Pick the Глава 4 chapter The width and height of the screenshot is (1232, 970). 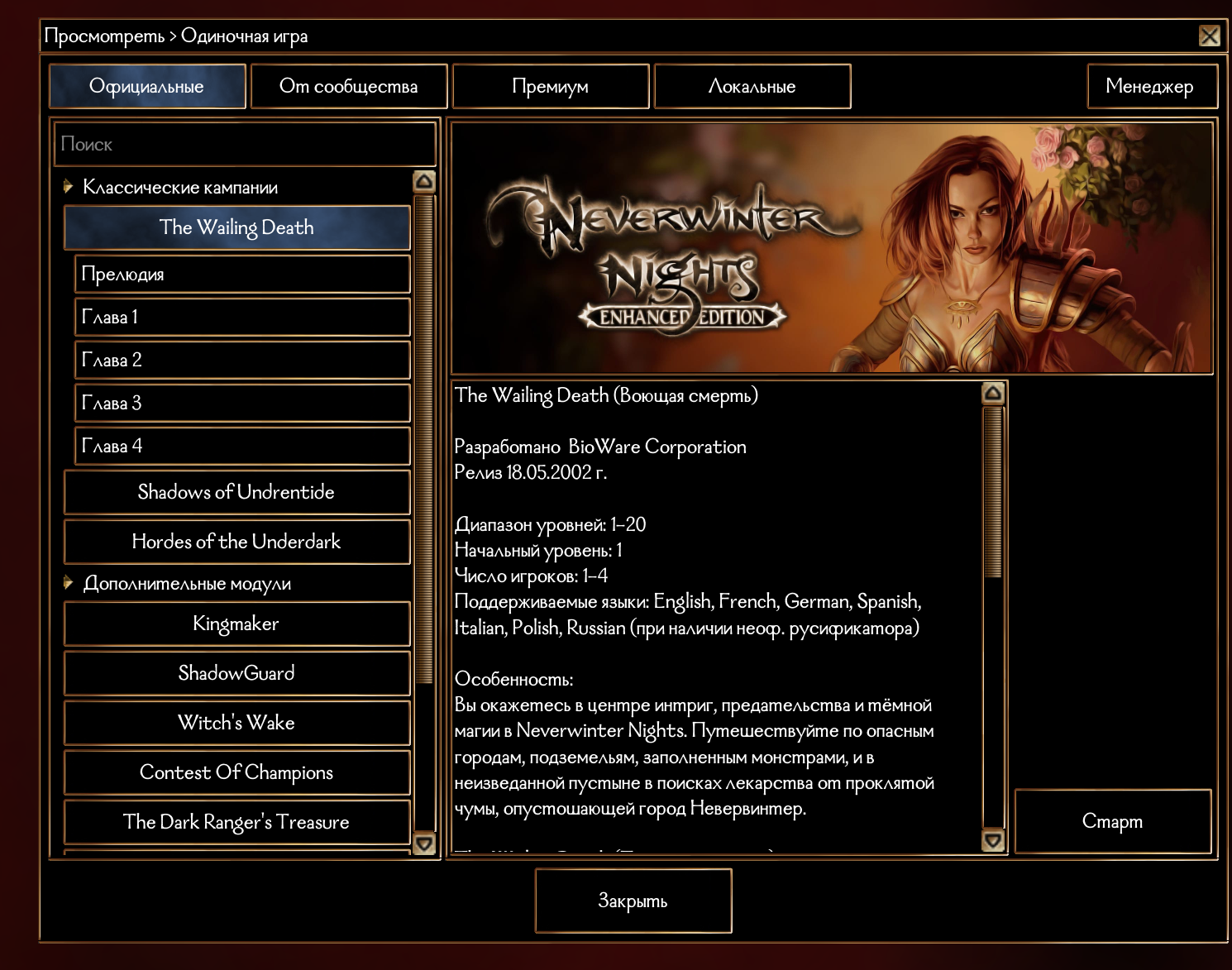[242, 446]
